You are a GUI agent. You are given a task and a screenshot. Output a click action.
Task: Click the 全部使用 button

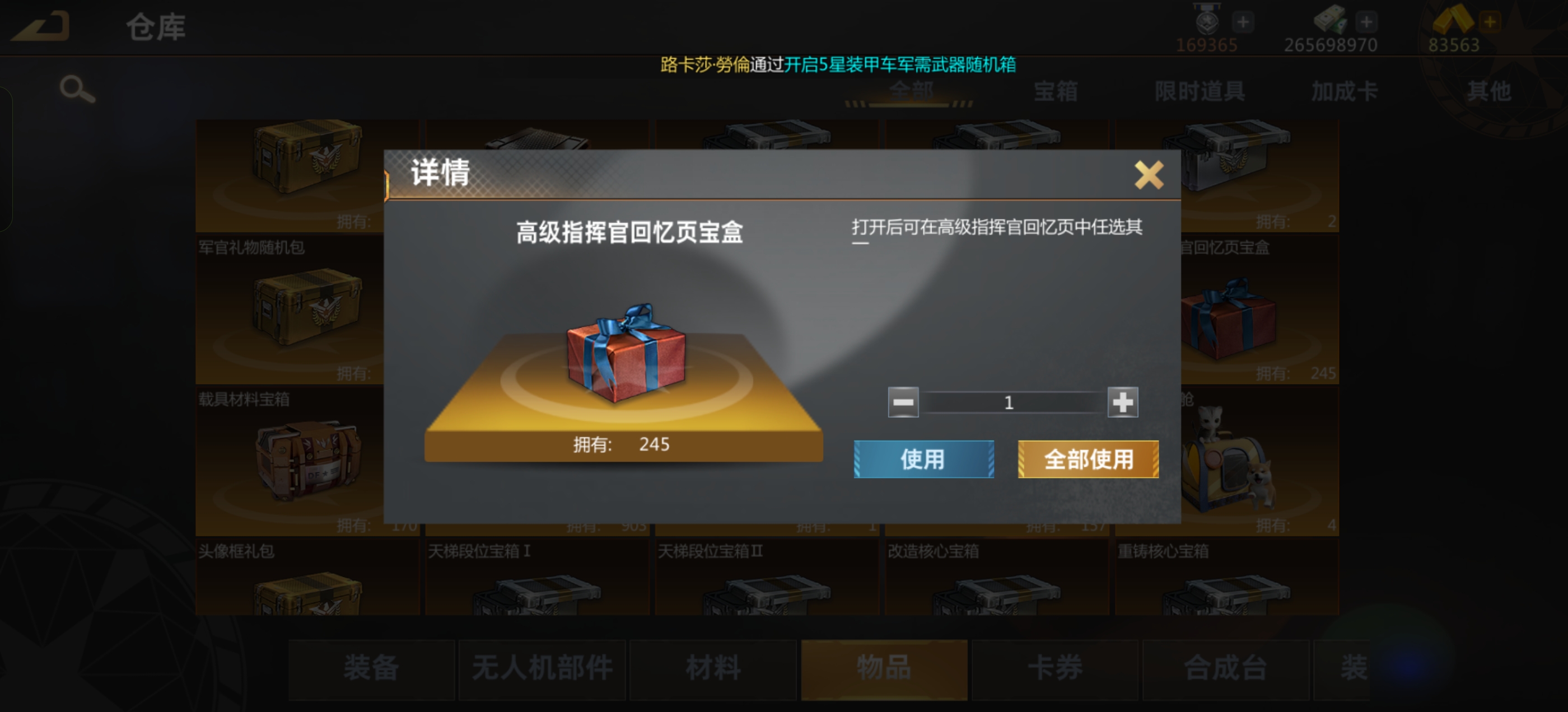click(1088, 459)
